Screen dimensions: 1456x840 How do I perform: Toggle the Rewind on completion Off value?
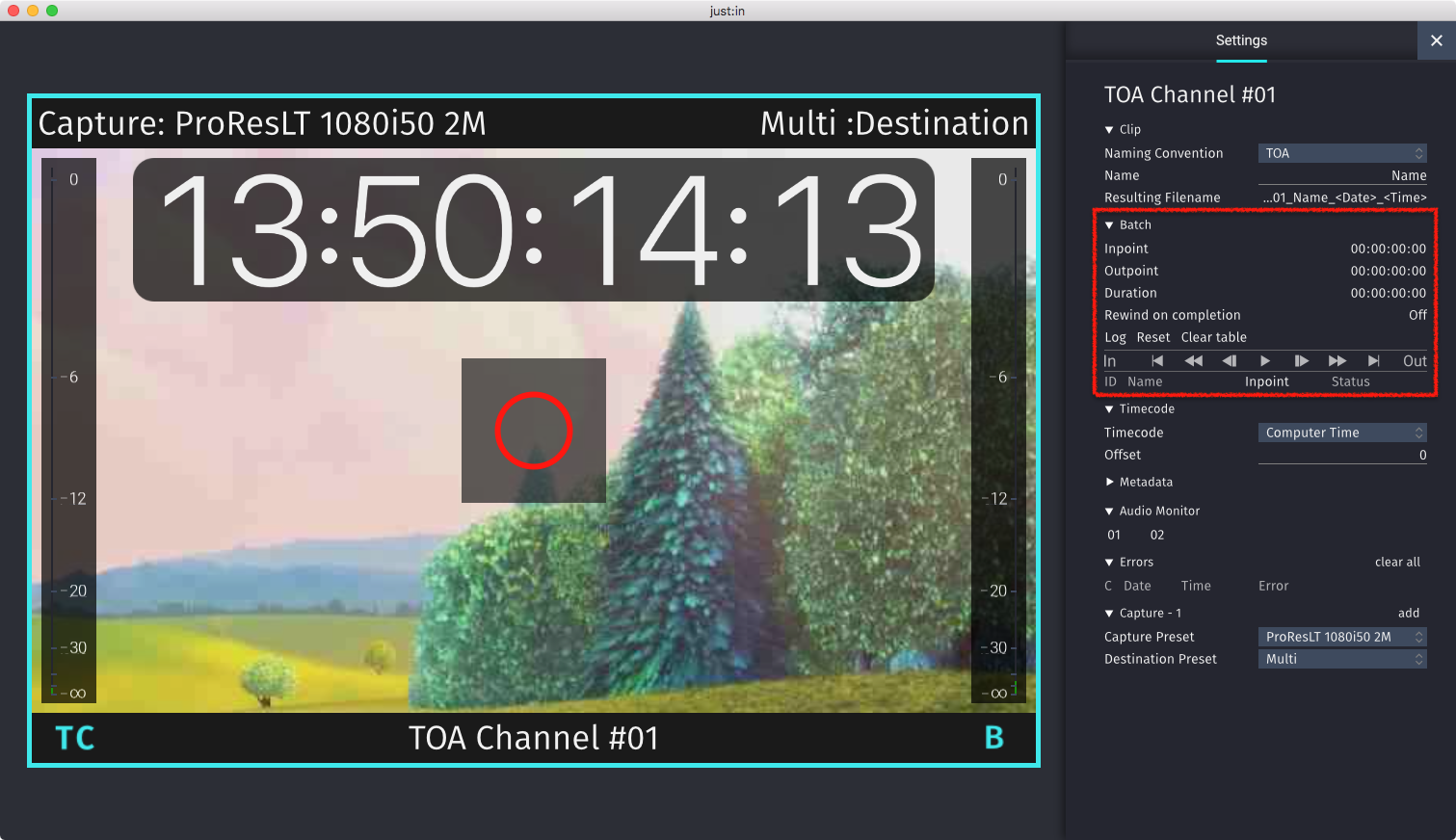tap(1417, 315)
